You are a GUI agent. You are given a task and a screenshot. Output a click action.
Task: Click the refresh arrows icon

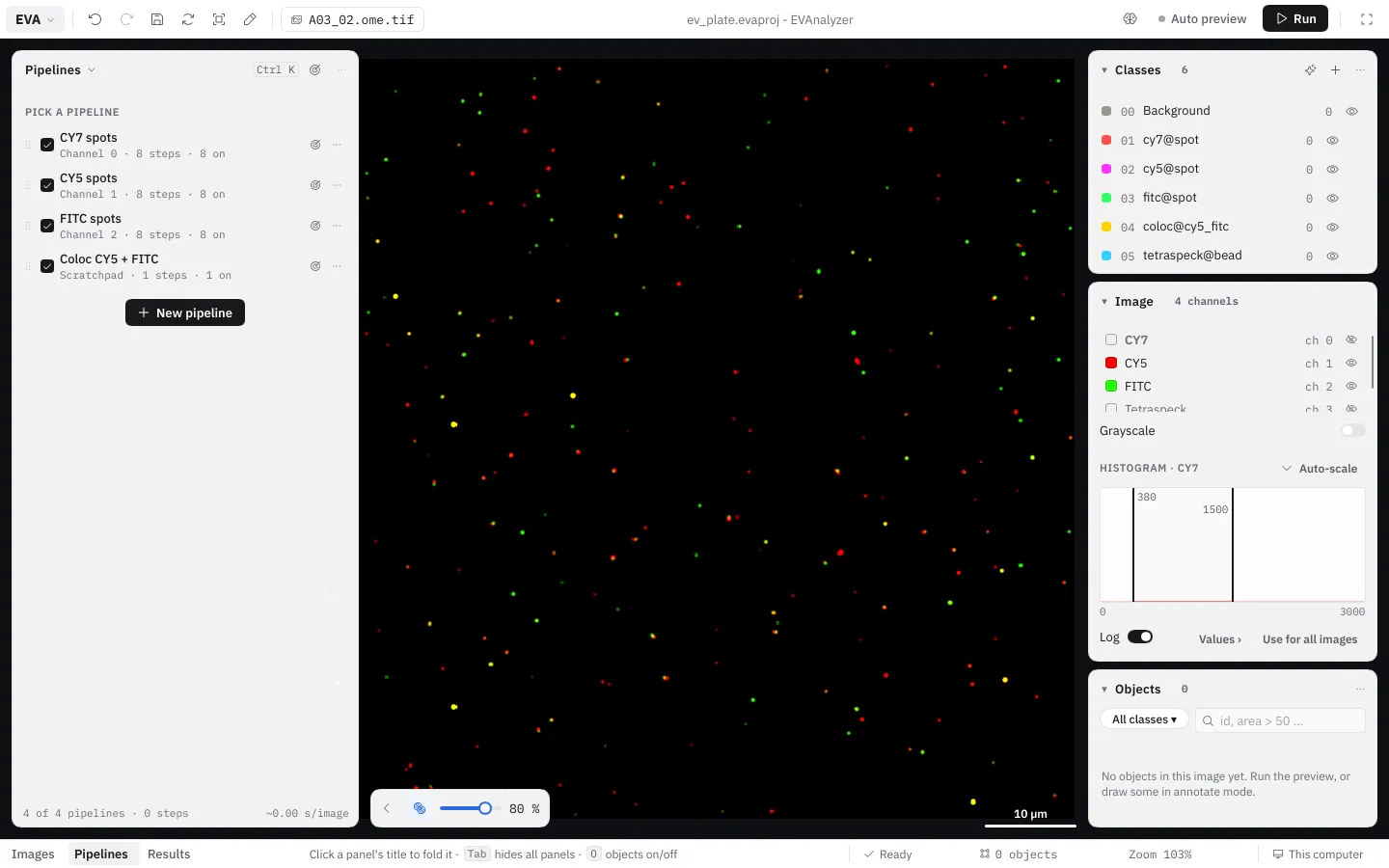[188, 19]
